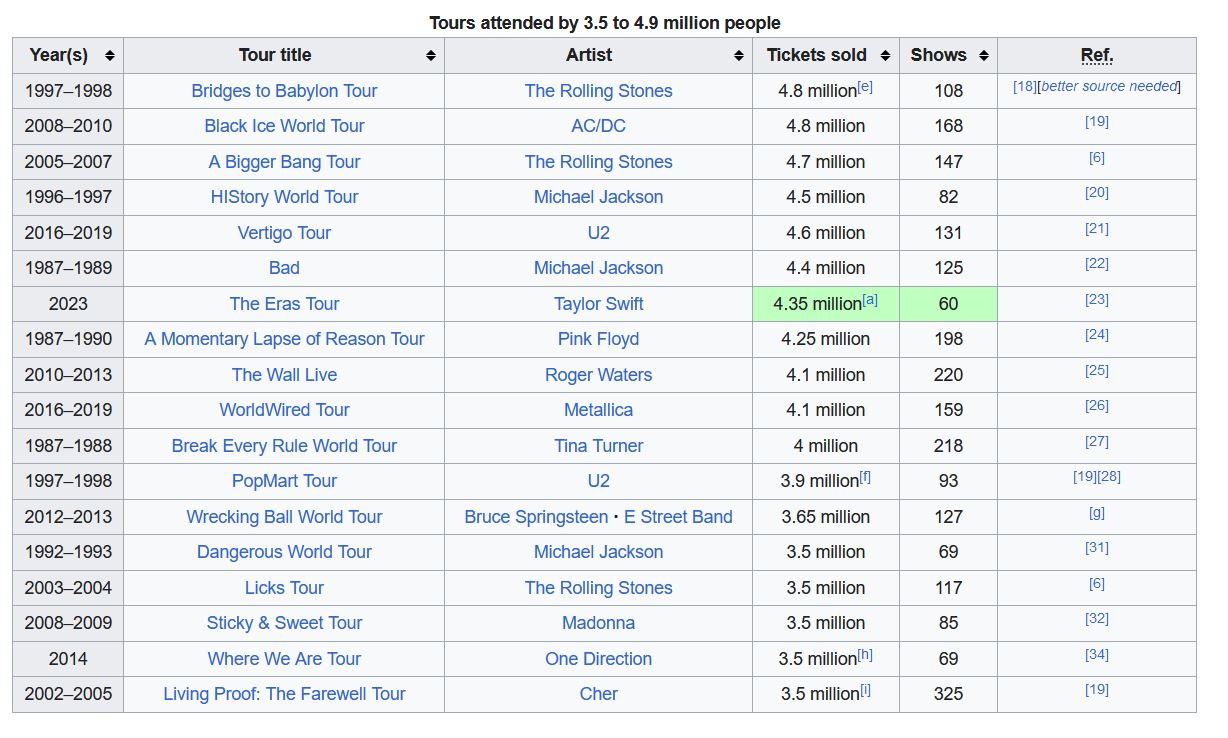Open Living Proof: The Farewell Tour link
This screenshot has width=1228, height=738.
click(x=284, y=694)
